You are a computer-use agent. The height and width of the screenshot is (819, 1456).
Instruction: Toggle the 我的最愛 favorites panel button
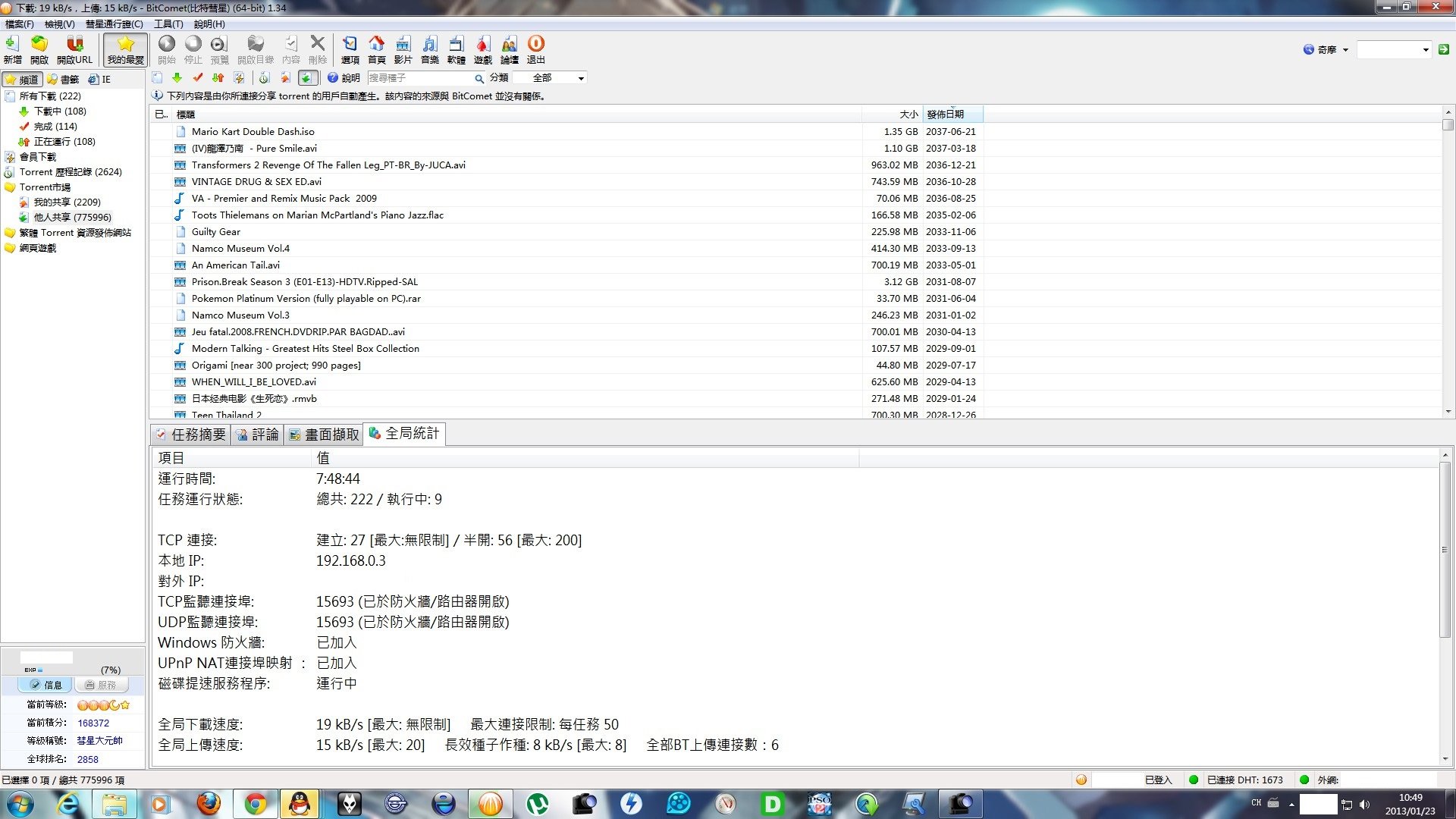[125, 49]
